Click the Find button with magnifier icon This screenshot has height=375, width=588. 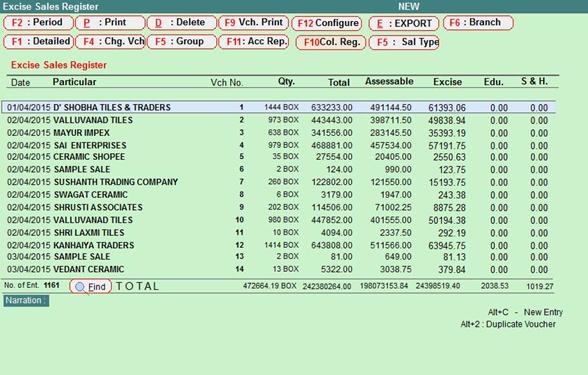point(91,286)
